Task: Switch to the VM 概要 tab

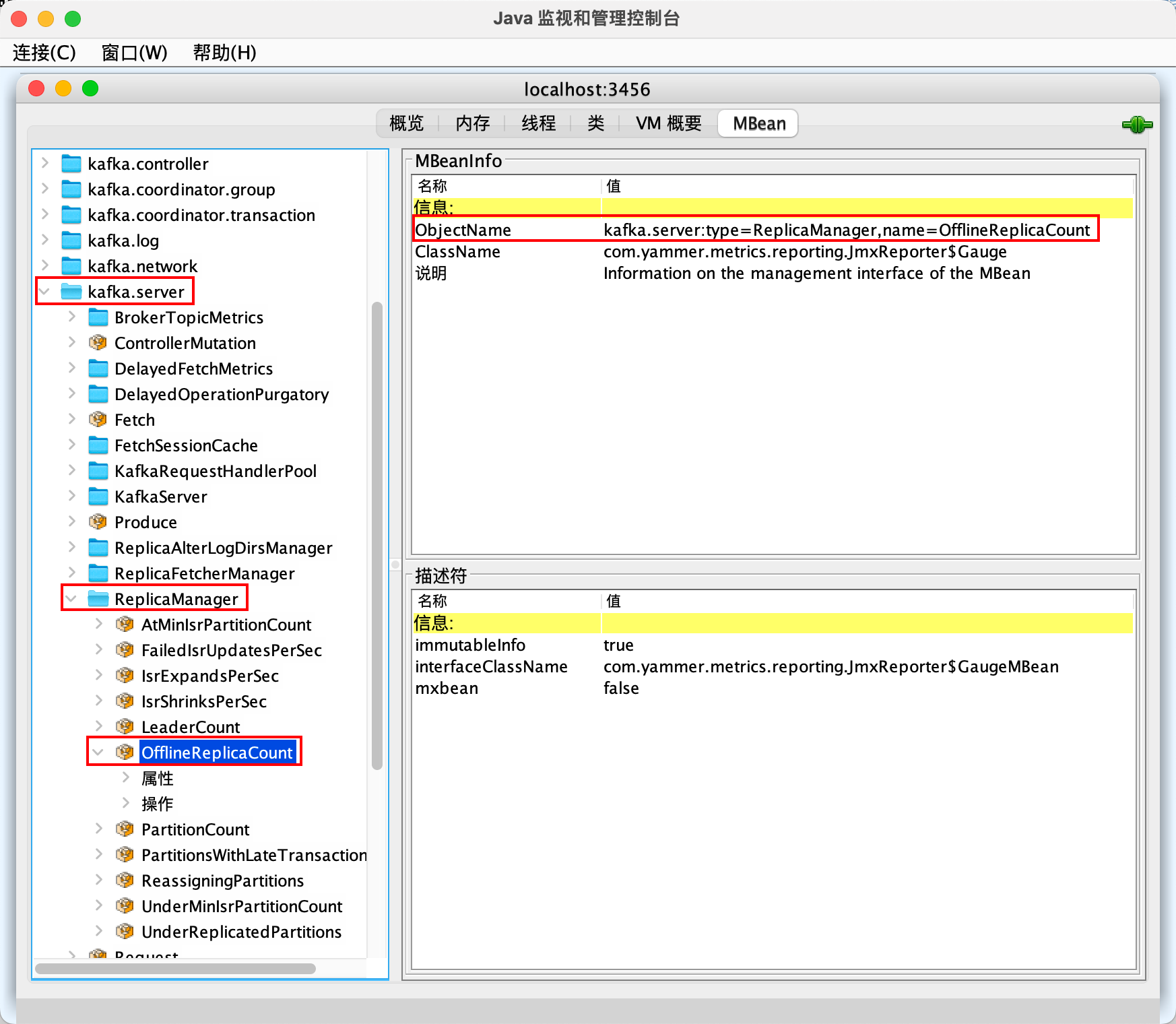Action: [x=669, y=123]
